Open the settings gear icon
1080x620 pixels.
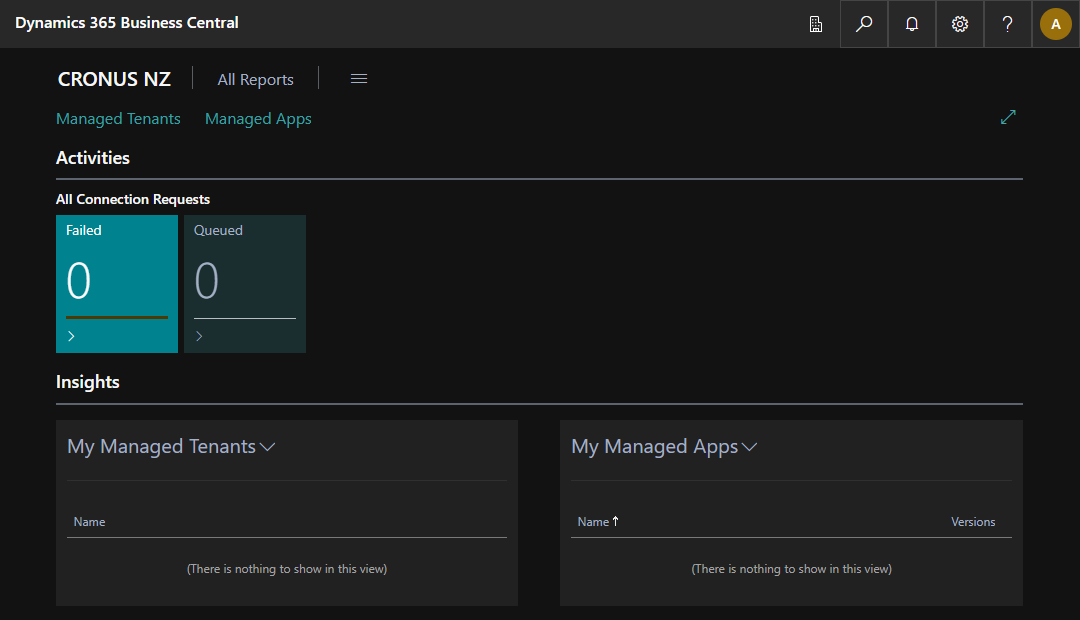pos(959,24)
